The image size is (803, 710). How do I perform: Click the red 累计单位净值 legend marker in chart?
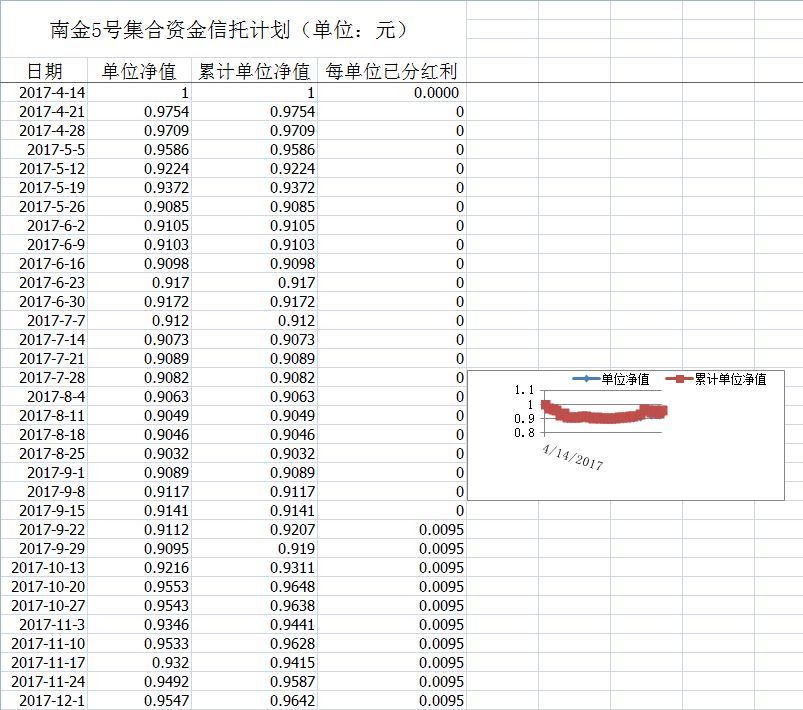679,379
